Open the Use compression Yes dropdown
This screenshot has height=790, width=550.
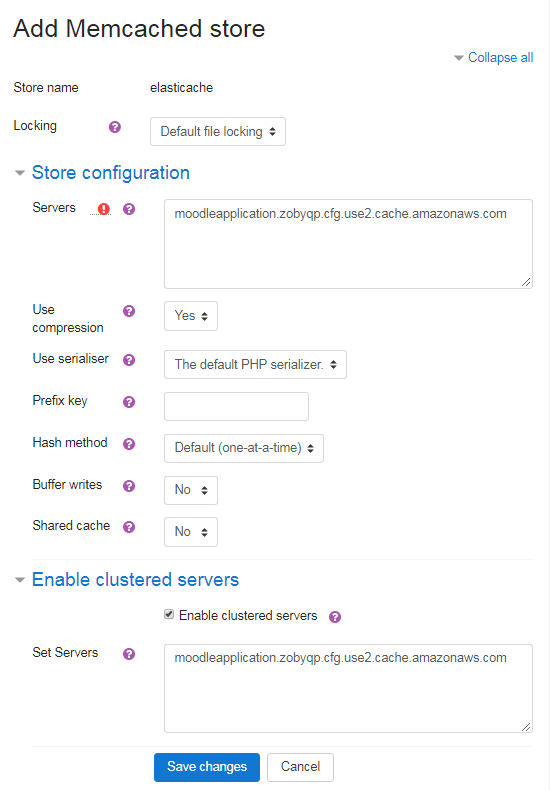coord(191,316)
